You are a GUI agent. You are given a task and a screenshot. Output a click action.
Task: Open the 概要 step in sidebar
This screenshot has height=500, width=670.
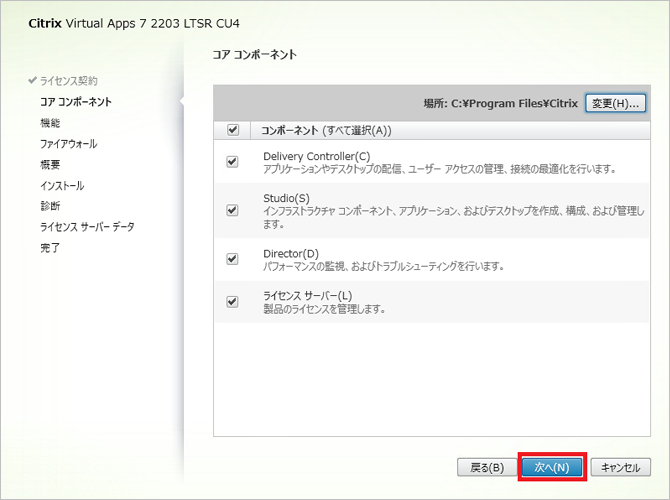[50, 164]
